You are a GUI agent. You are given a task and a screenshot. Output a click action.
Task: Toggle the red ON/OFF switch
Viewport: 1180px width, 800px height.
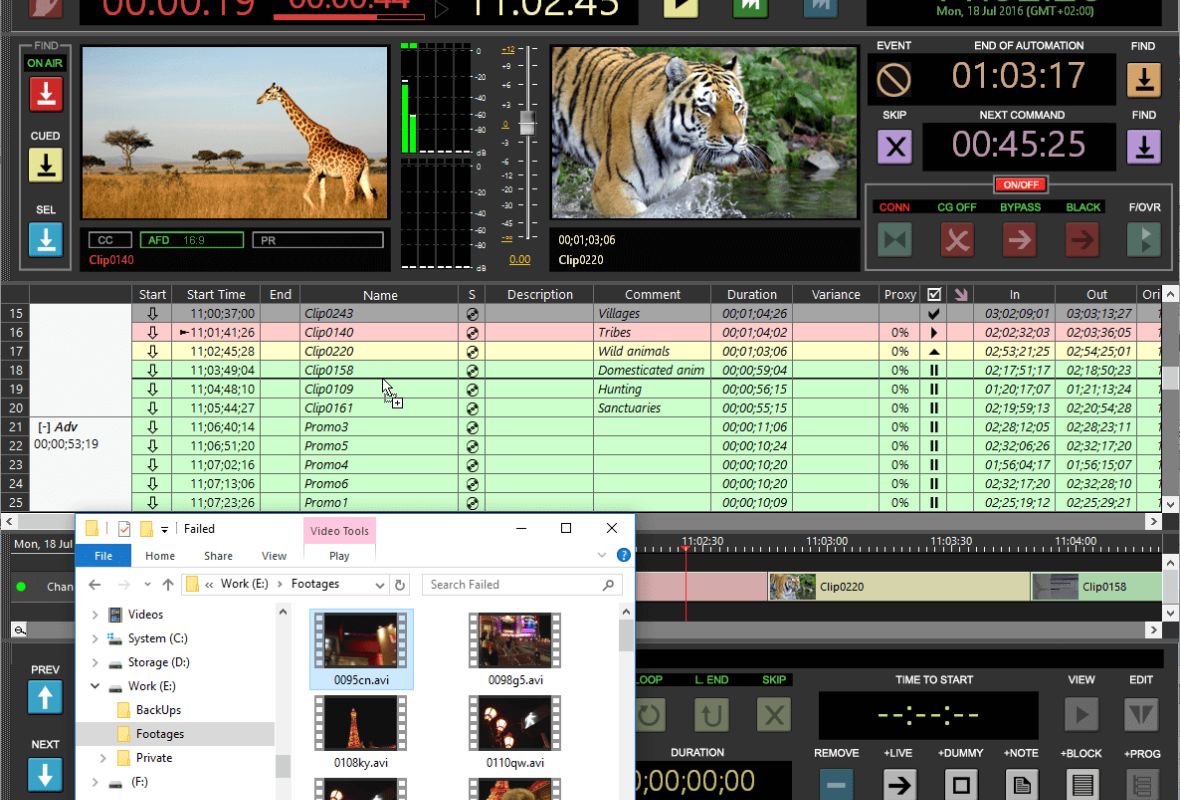pos(1020,185)
